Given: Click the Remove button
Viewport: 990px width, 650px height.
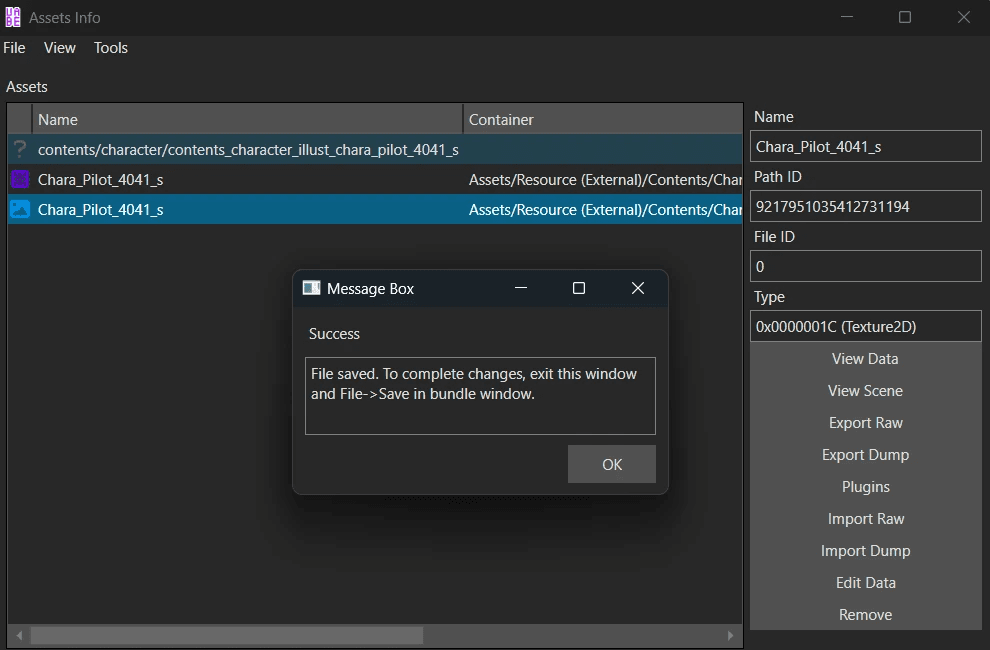Looking at the screenshot, I should (865, 615).
